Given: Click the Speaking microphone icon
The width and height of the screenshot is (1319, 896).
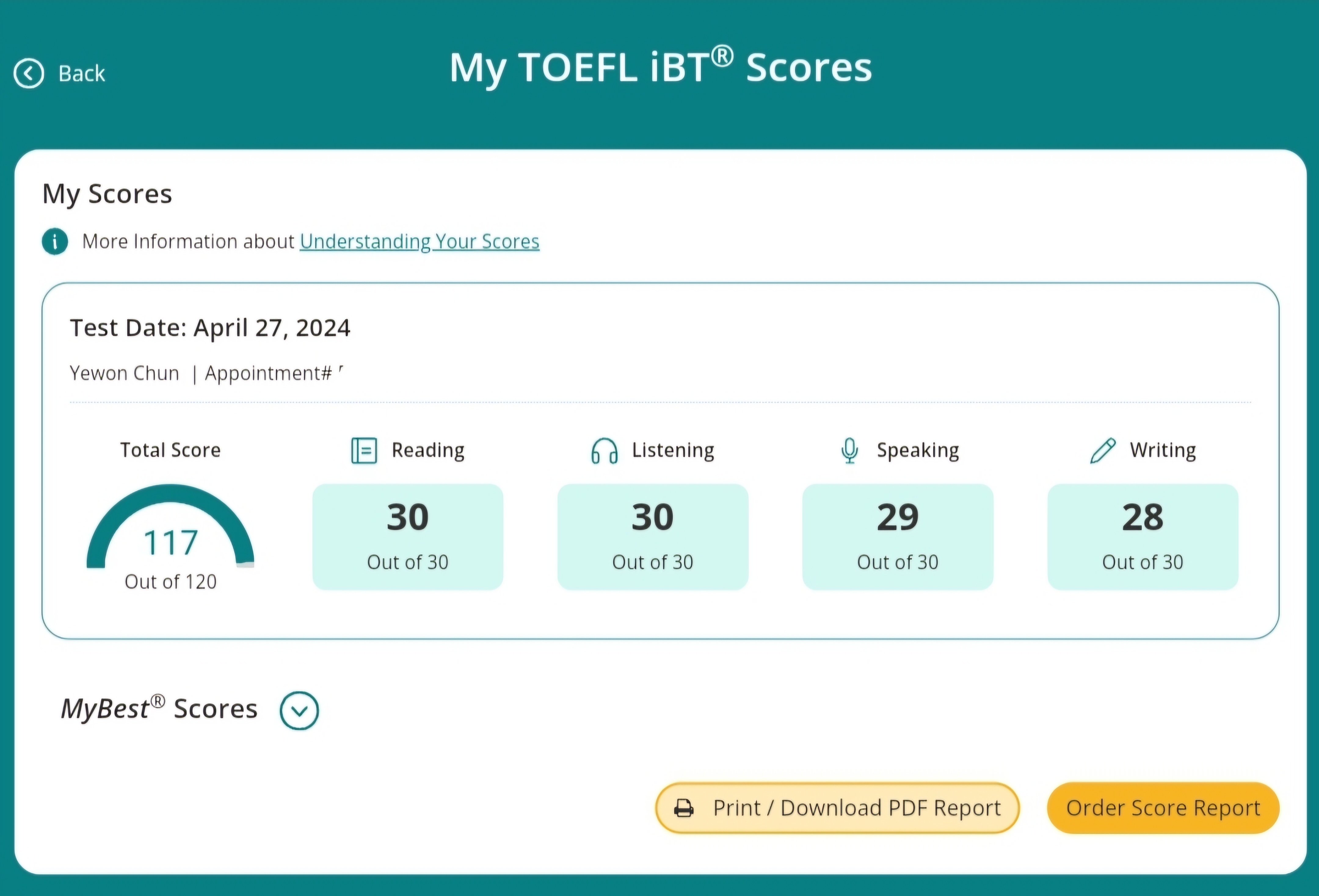Looking at the screenshot, I should coord(849,450).
